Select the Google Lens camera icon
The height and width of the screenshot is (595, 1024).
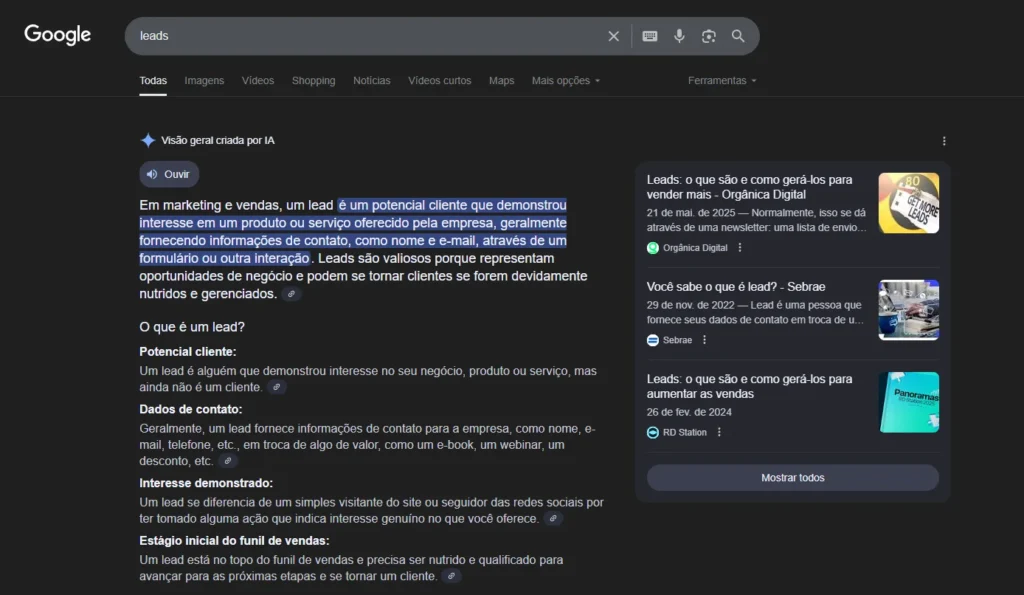[x=709, y=36]
